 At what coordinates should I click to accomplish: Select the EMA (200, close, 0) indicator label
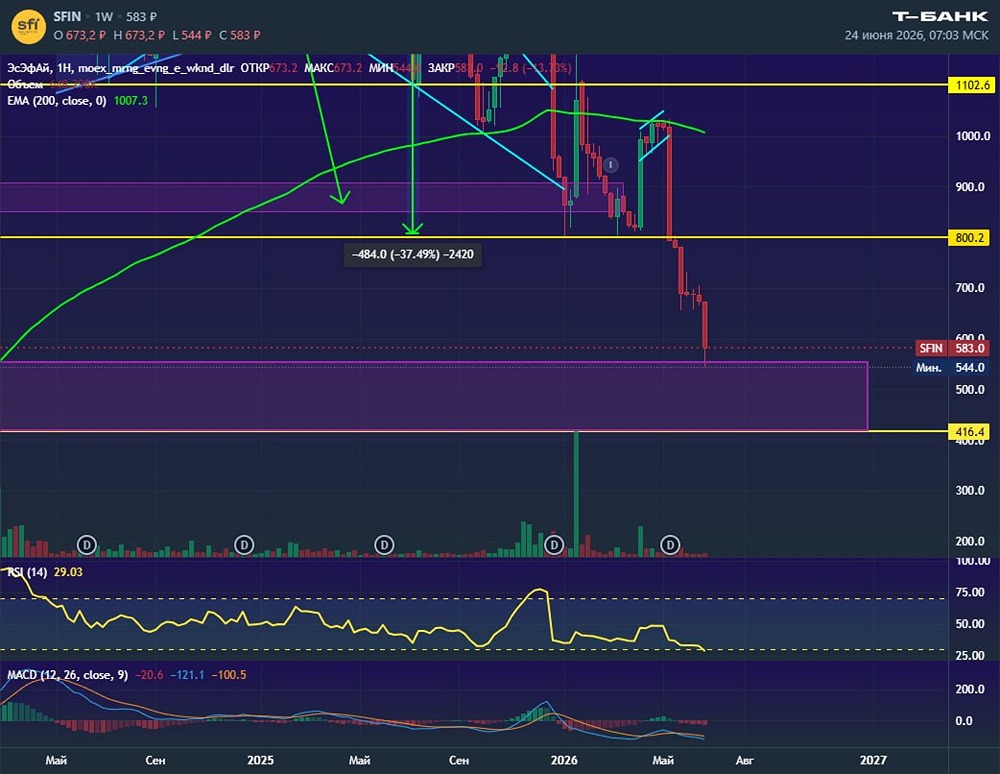pos(57,101)
